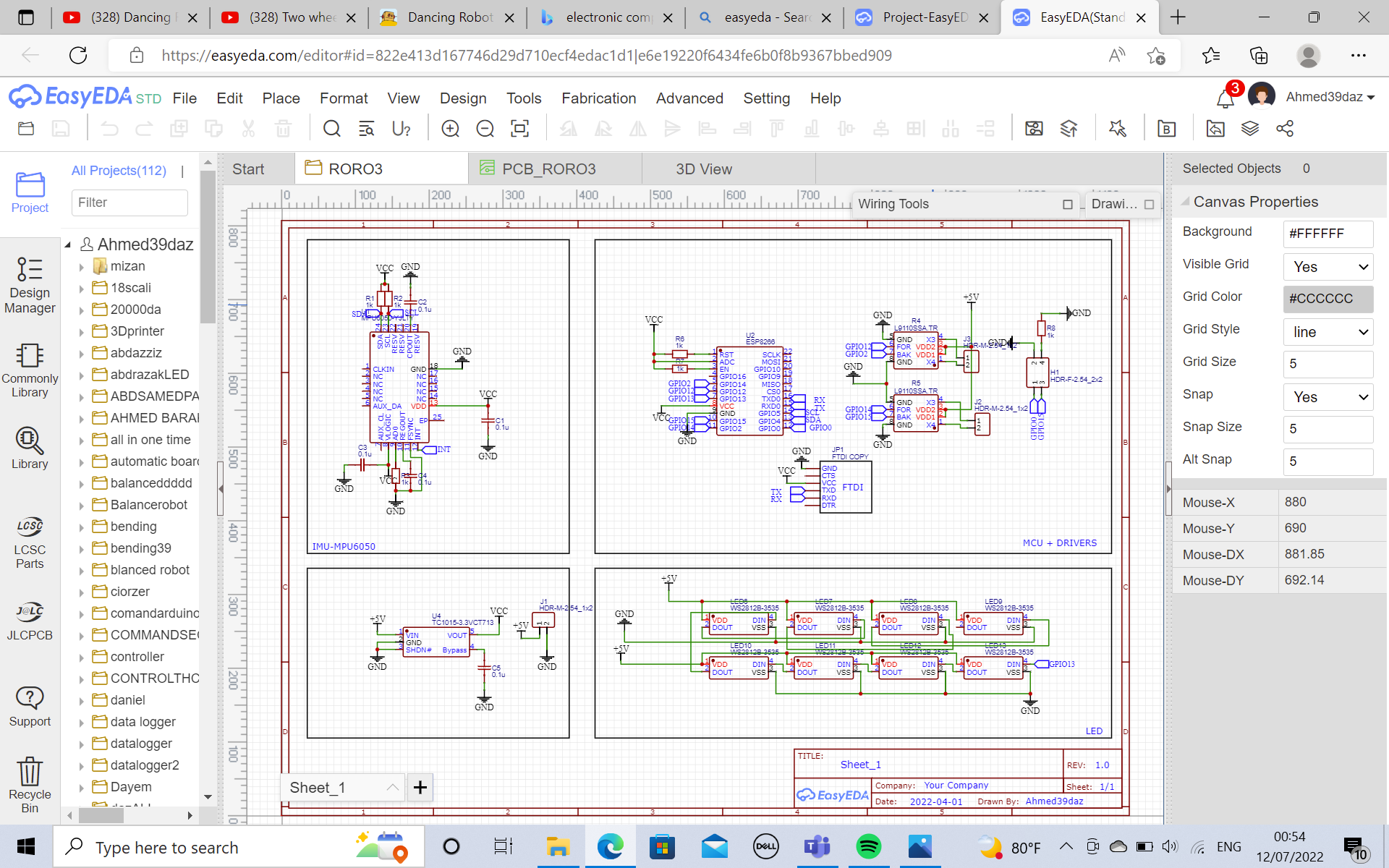
Task: Open the notifications bell icon
Action: 1225,98
